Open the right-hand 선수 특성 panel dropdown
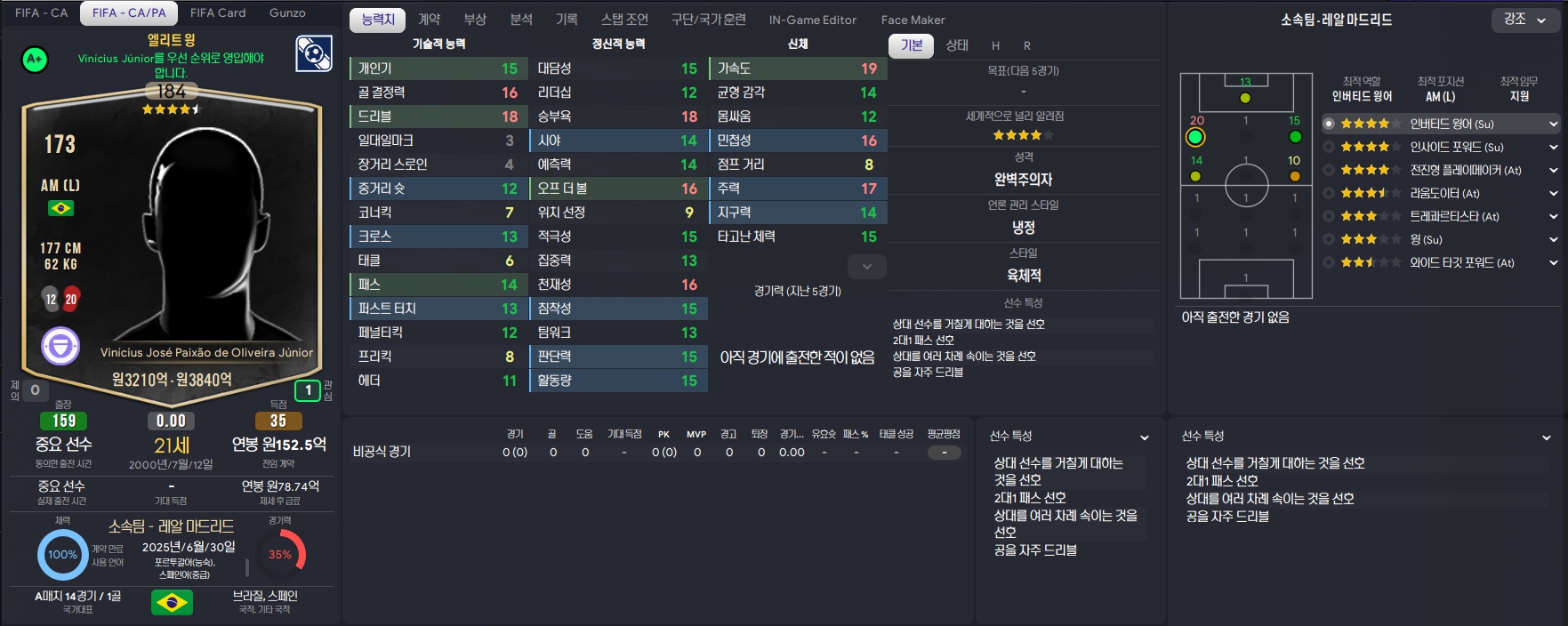This screenshot has height=626, width=1568. [1547, 437]
